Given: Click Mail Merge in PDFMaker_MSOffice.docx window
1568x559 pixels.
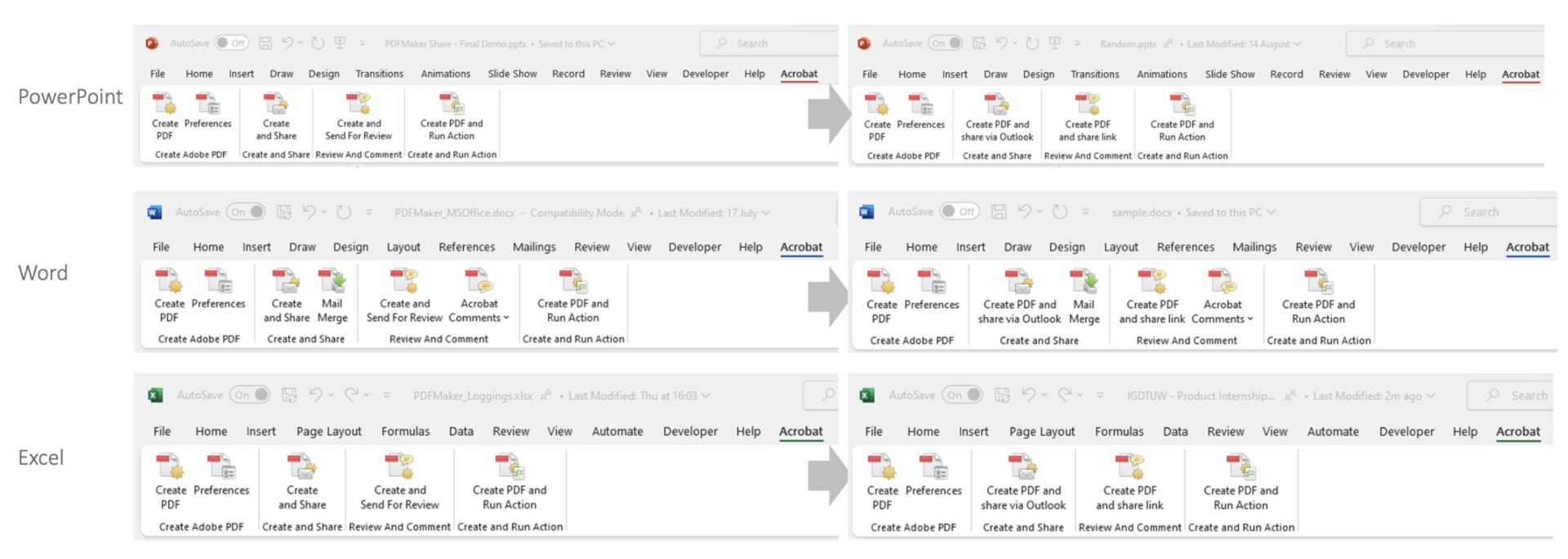Looking at the screenshot, I should [332, 297].
